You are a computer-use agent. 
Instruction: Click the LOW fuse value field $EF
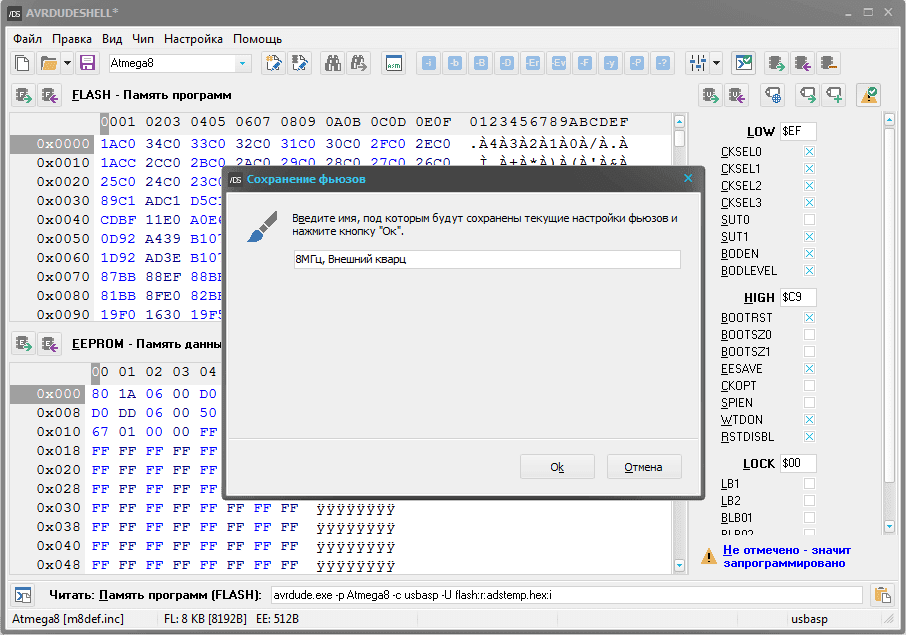pos(798,131)
